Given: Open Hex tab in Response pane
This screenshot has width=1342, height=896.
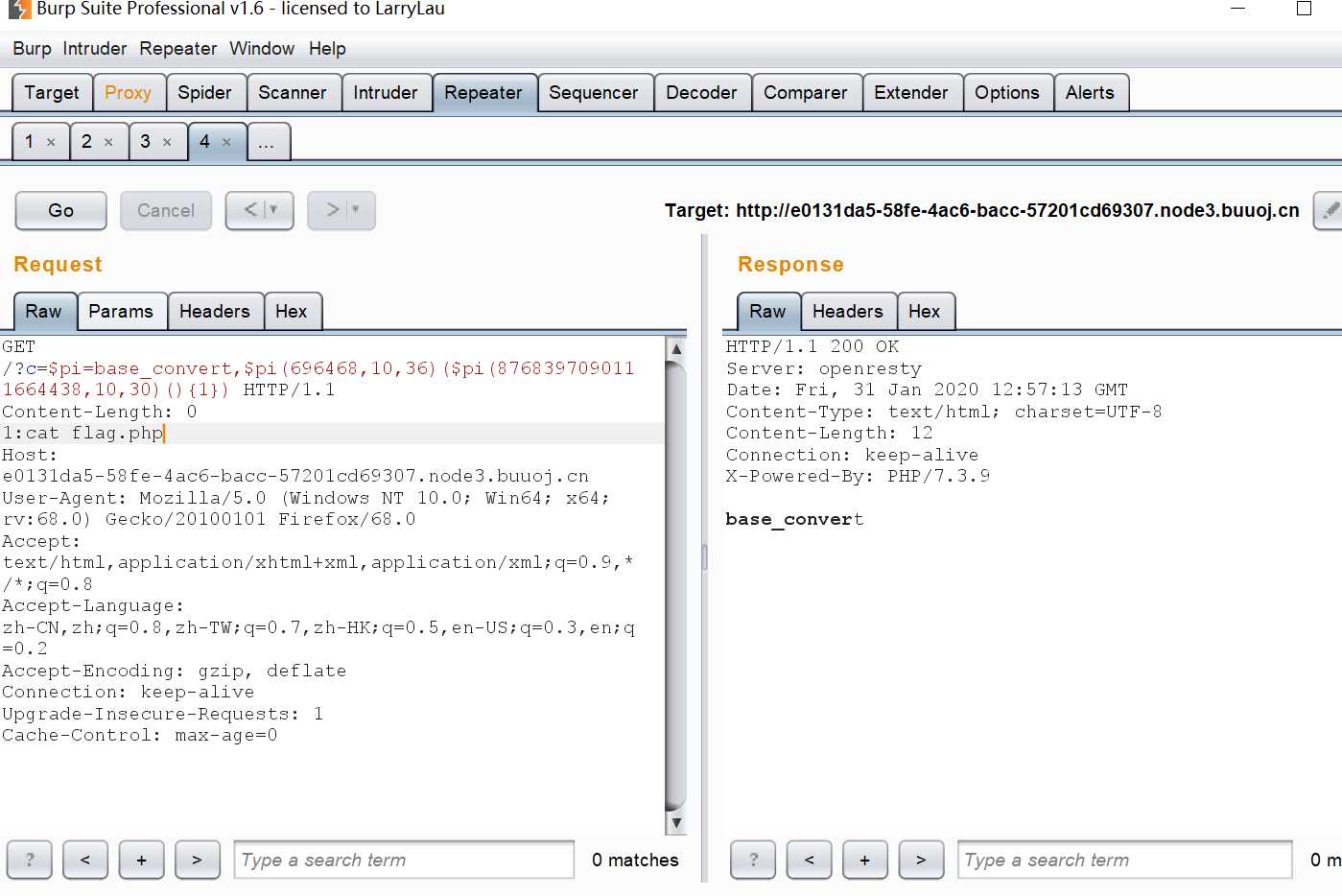Looking at the screenshot, I should (925, 312).
